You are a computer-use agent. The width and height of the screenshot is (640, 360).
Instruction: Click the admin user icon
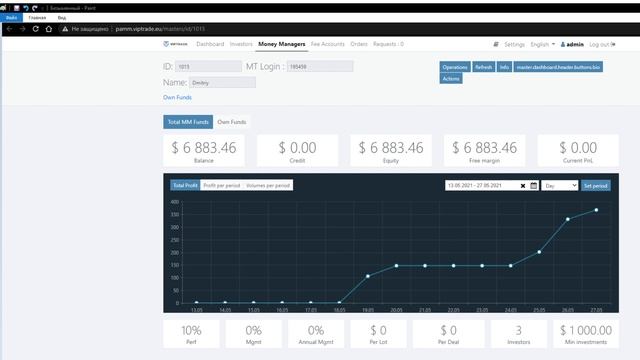tap(563, 44)
